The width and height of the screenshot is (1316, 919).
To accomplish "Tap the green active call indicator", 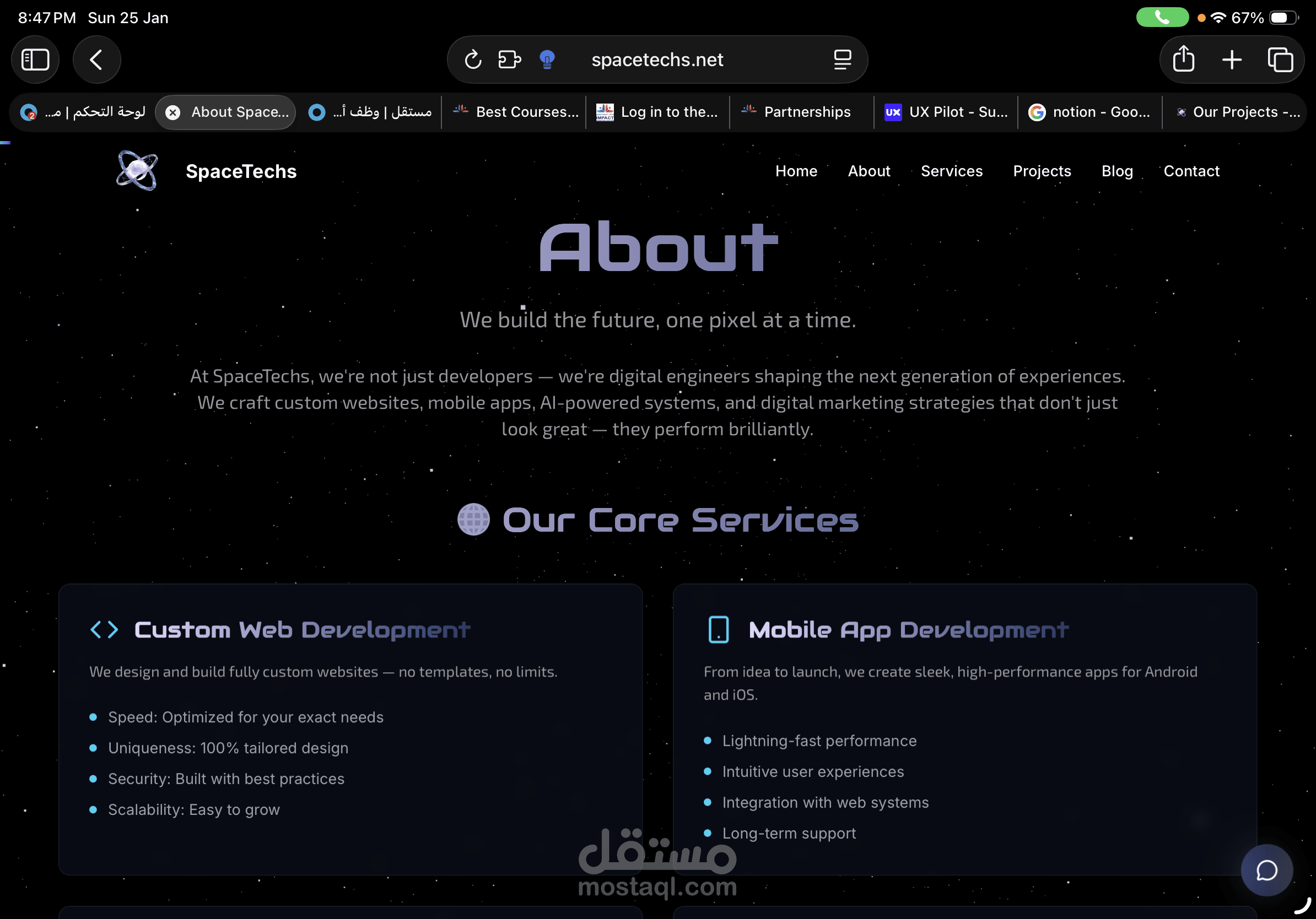I will [x=1162, y=18].
